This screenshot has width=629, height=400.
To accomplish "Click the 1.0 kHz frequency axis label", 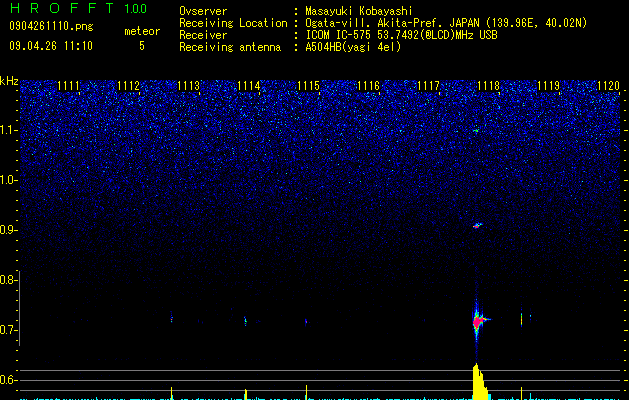I will (x=9, y=180).
